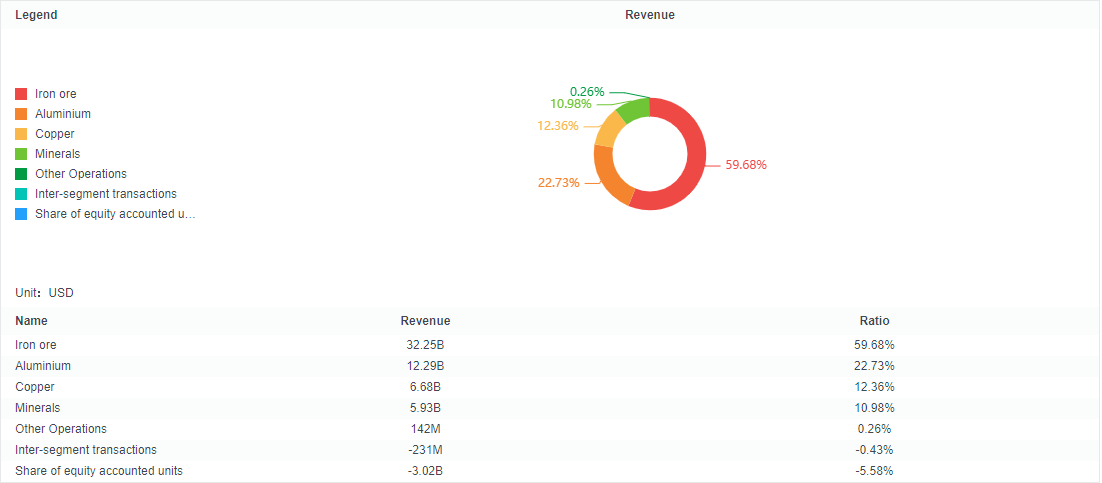Click the 0.26% ratio cell
Viewport: 1102px width, 483px height.
[875, 429]
